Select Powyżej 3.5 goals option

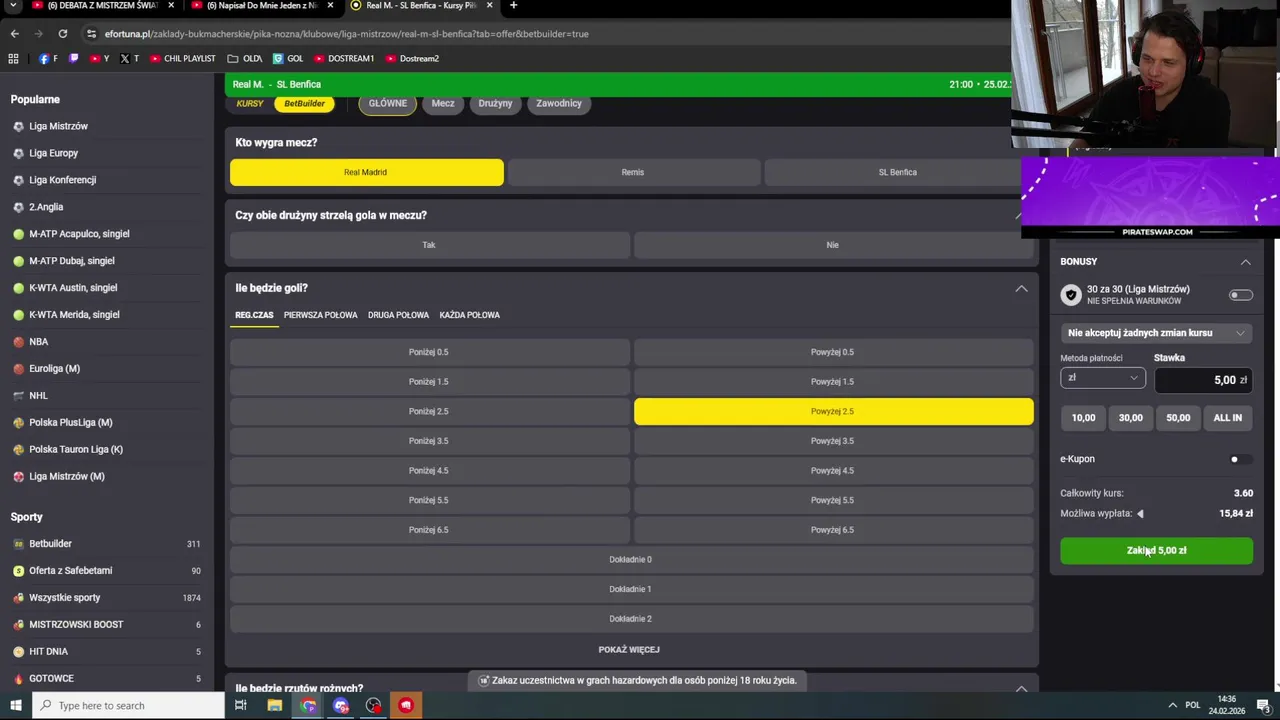click(833, 441)
